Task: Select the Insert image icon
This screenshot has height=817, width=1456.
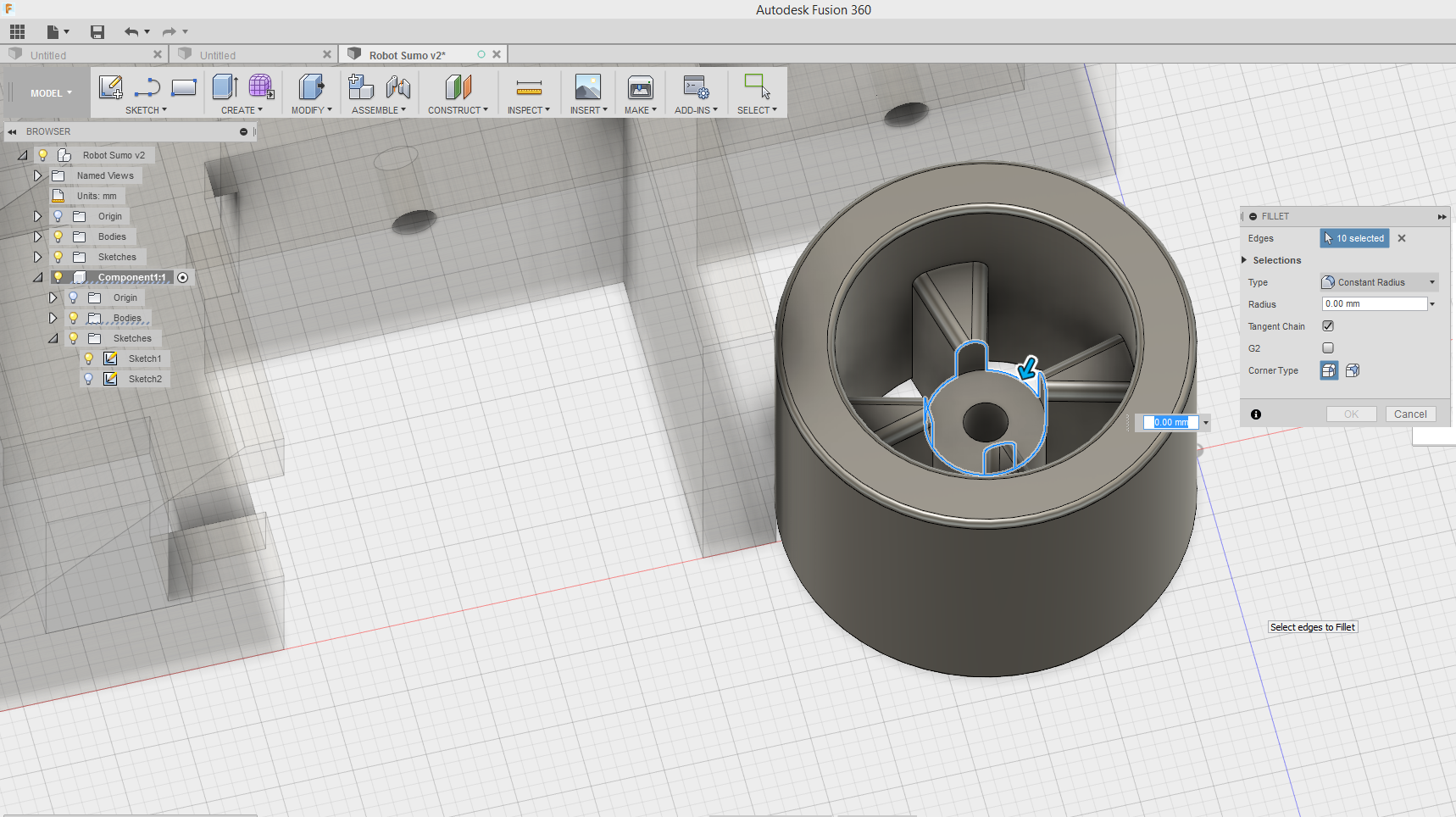Action: [x=588, y=86]
